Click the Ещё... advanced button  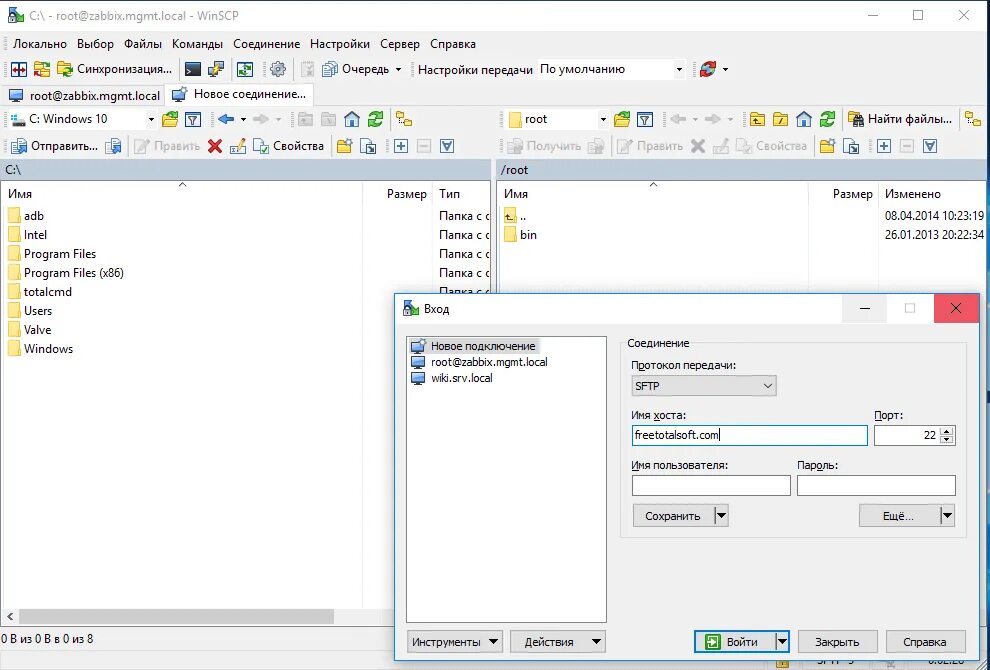(x=899, y=516)
